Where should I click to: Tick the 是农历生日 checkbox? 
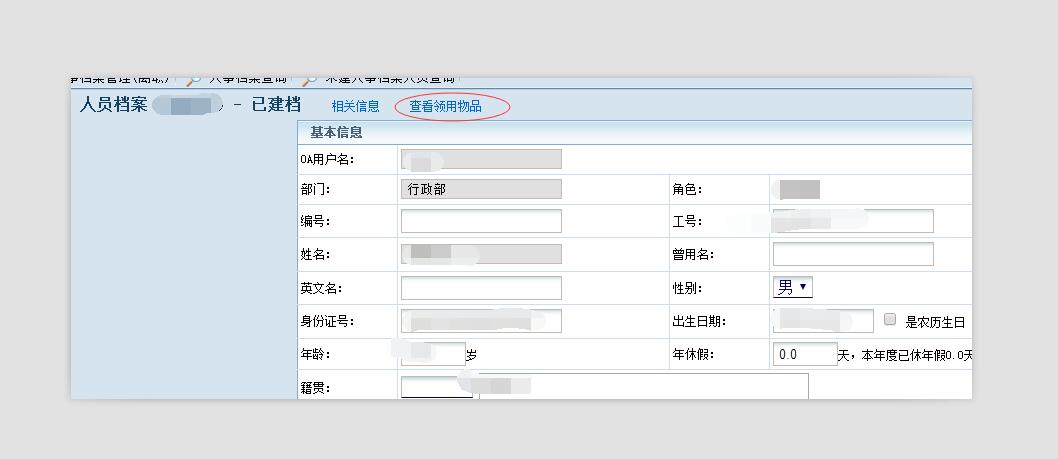(x=890, y=320)
